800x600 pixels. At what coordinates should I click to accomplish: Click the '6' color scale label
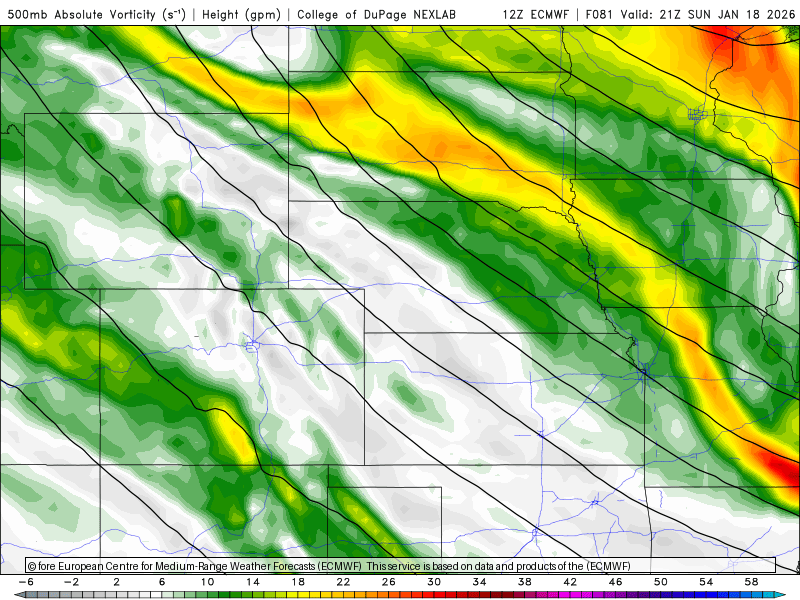click(162, 582)
